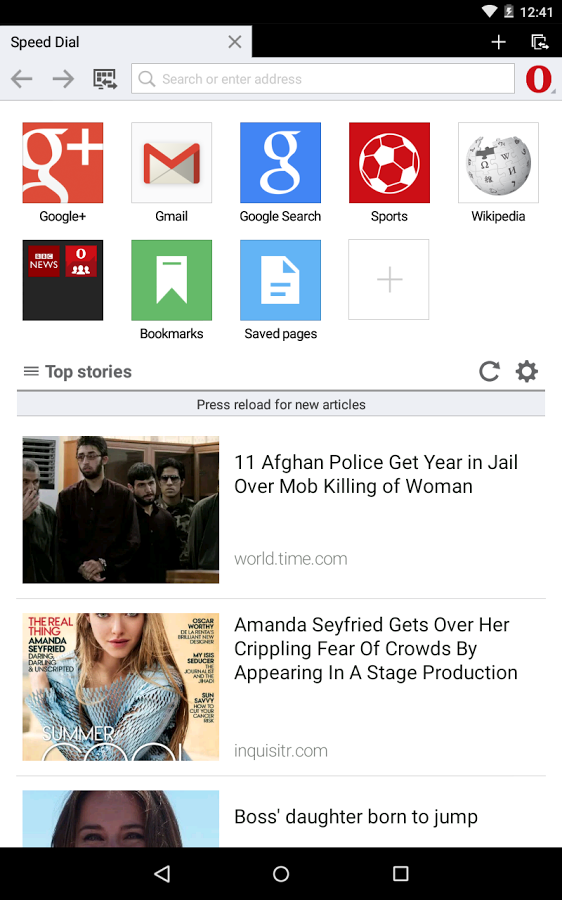This screenshot has width=562, height=900.
Task: Open Top stories settings gear
Action: click(x=526, y=371)
